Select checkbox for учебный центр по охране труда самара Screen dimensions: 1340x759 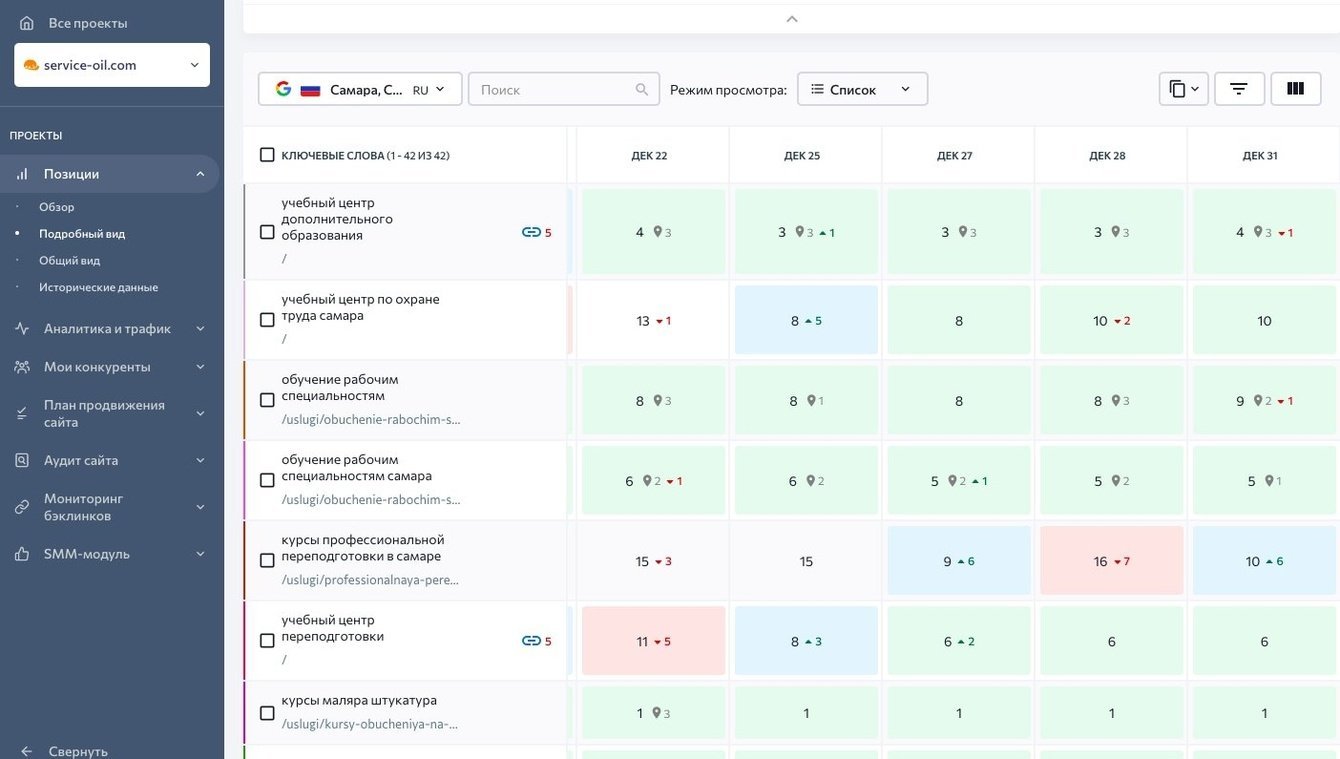click(267, 320)
